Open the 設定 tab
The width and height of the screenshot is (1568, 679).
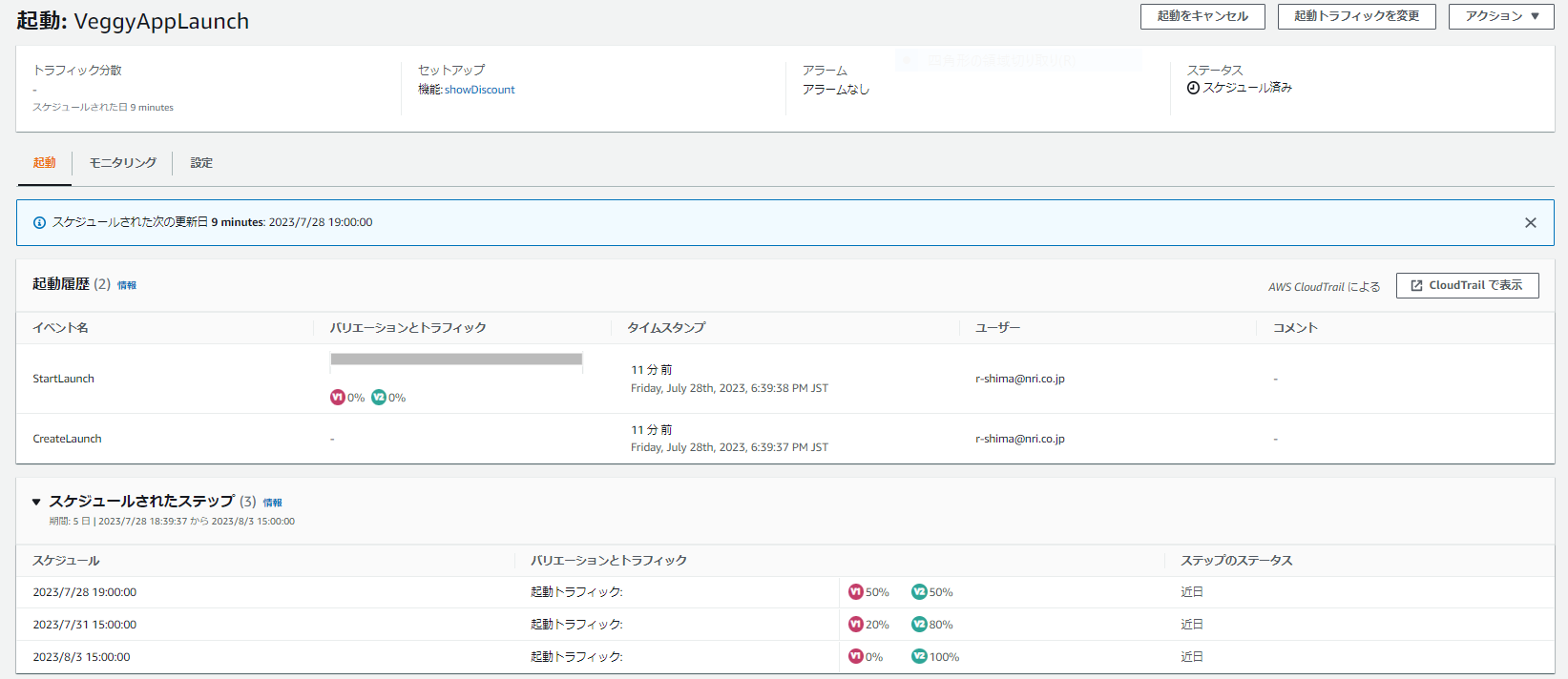coord(201,163)
